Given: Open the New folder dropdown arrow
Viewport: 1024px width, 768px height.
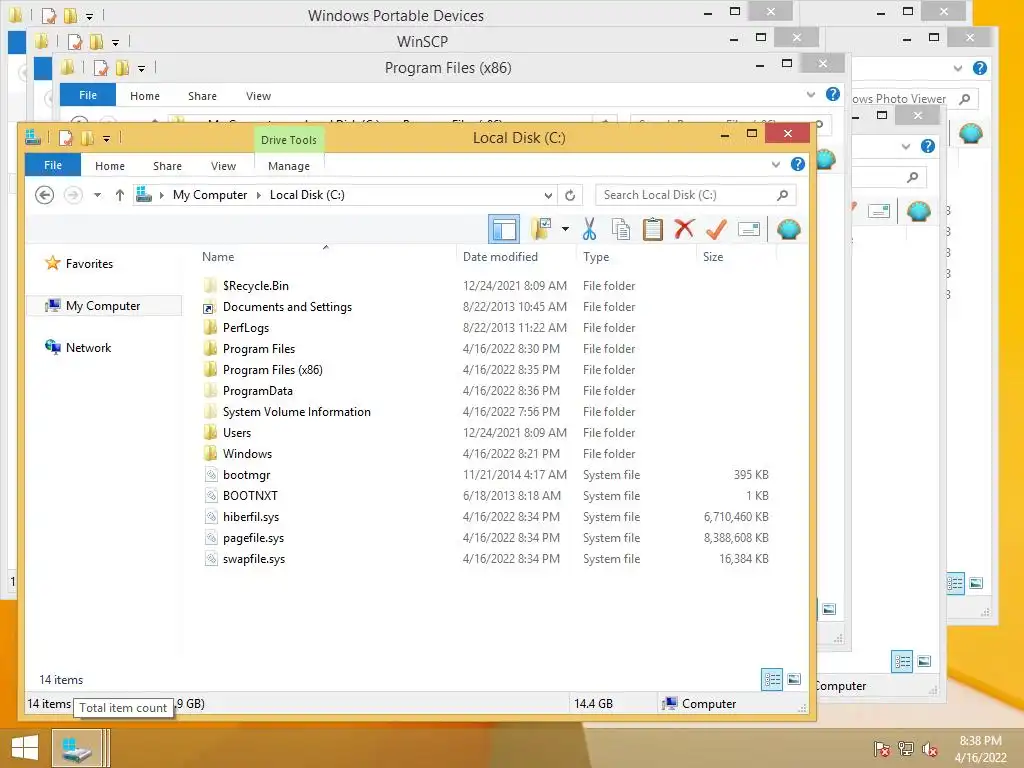Looking at the screenshot, I should coord(565,229).
